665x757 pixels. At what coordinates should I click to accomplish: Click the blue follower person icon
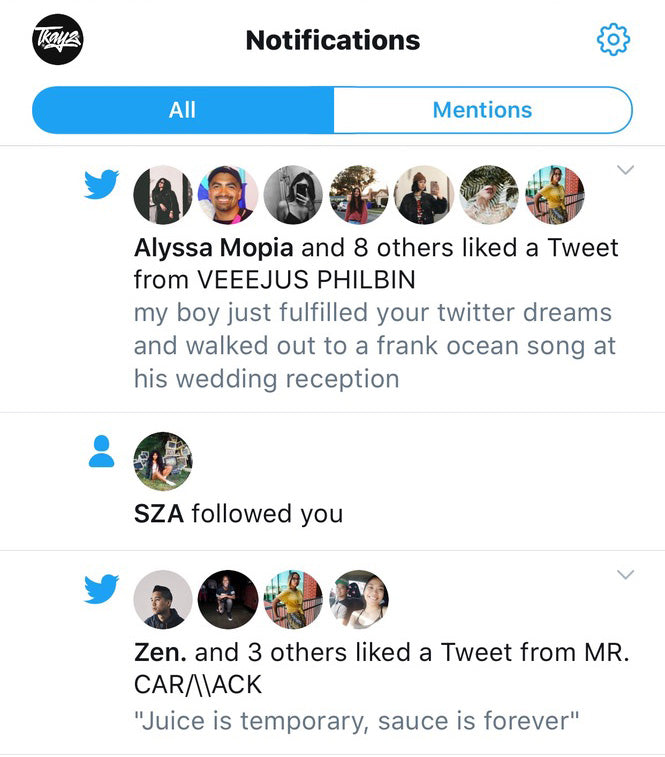coord(101,453)
